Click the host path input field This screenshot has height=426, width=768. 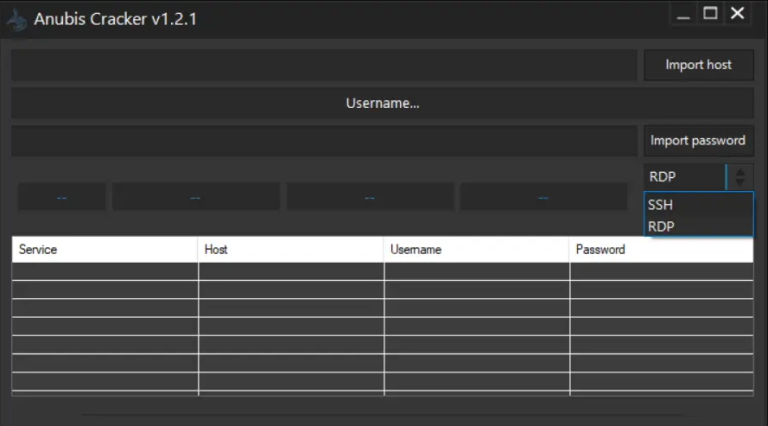point(324,65)
